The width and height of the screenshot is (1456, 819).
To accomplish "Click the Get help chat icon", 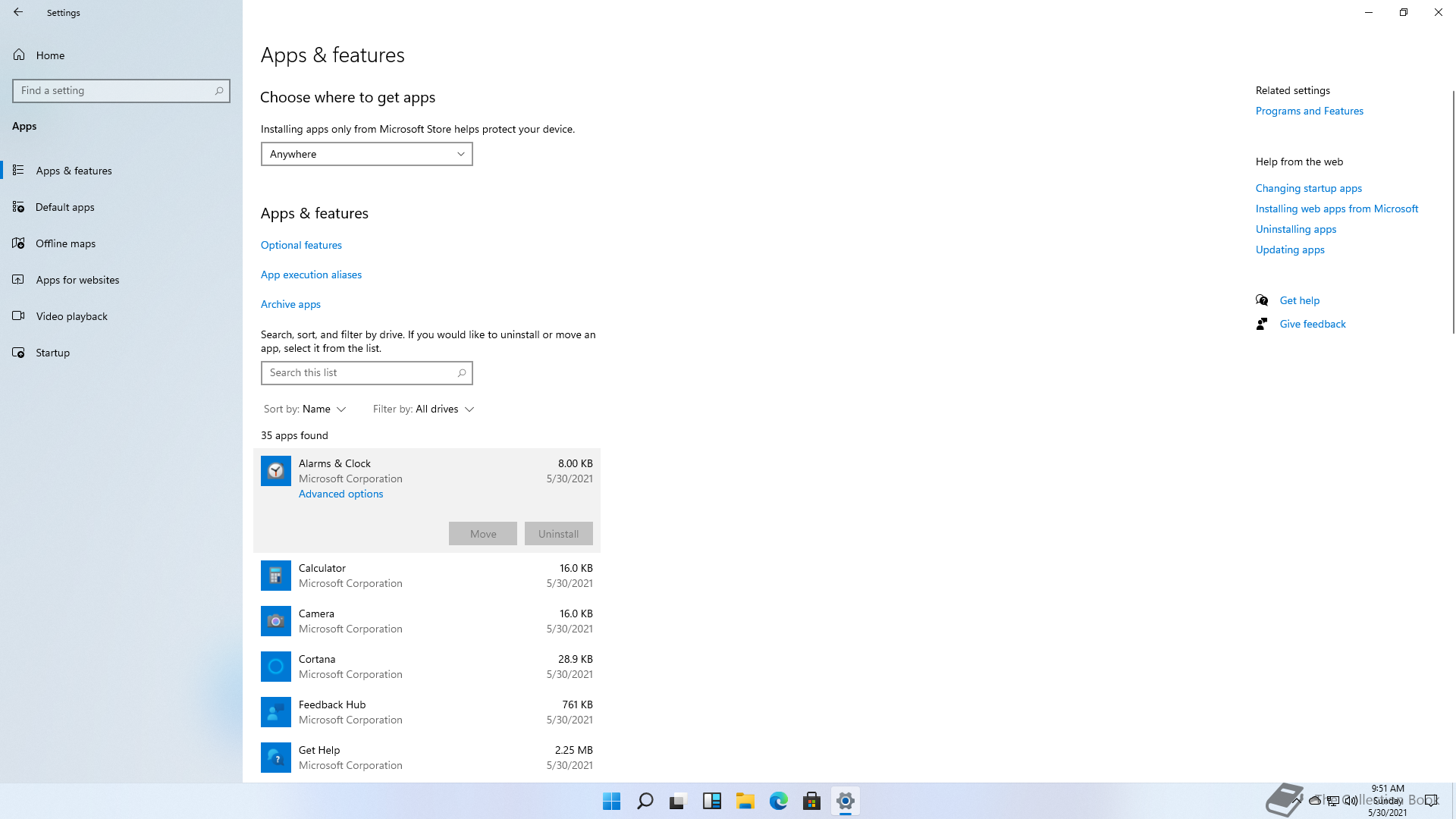I will click(1262, 300).
